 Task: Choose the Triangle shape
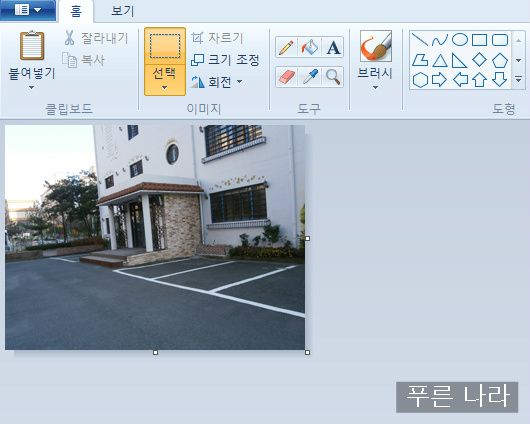point(440,60)
